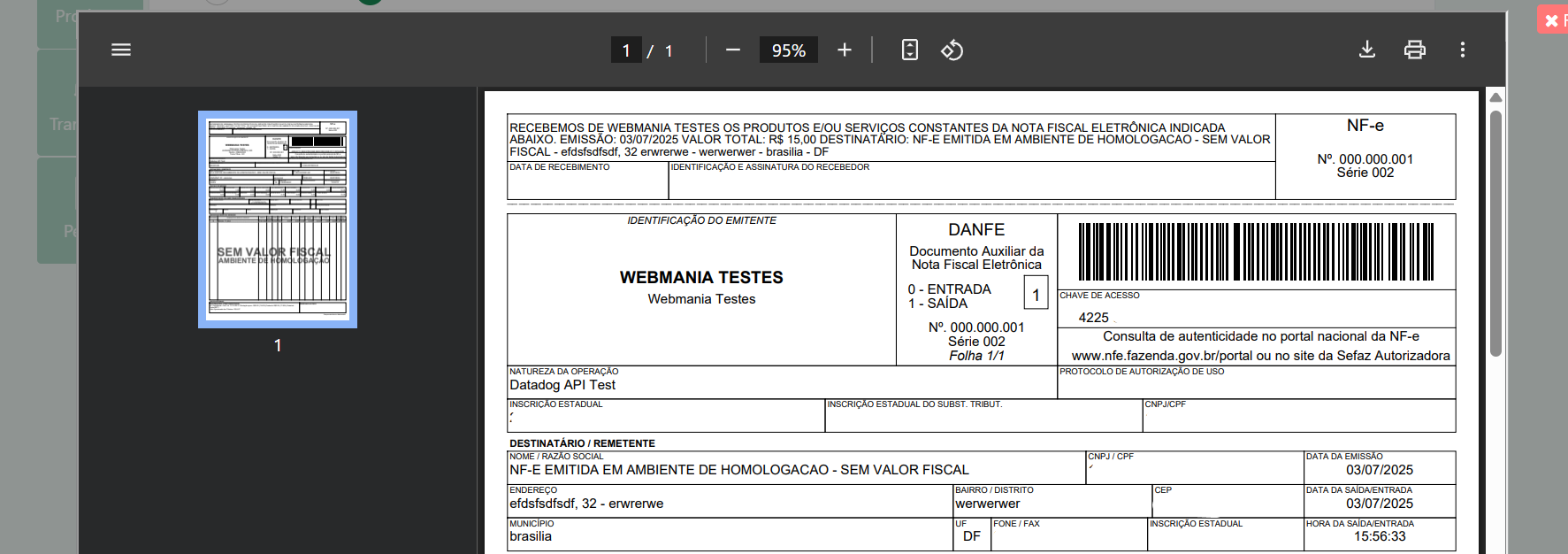Click 'INSCRIÇÃO ESTADUAL DO SUBST. TRIBUT.' label

tap(914, 404)
